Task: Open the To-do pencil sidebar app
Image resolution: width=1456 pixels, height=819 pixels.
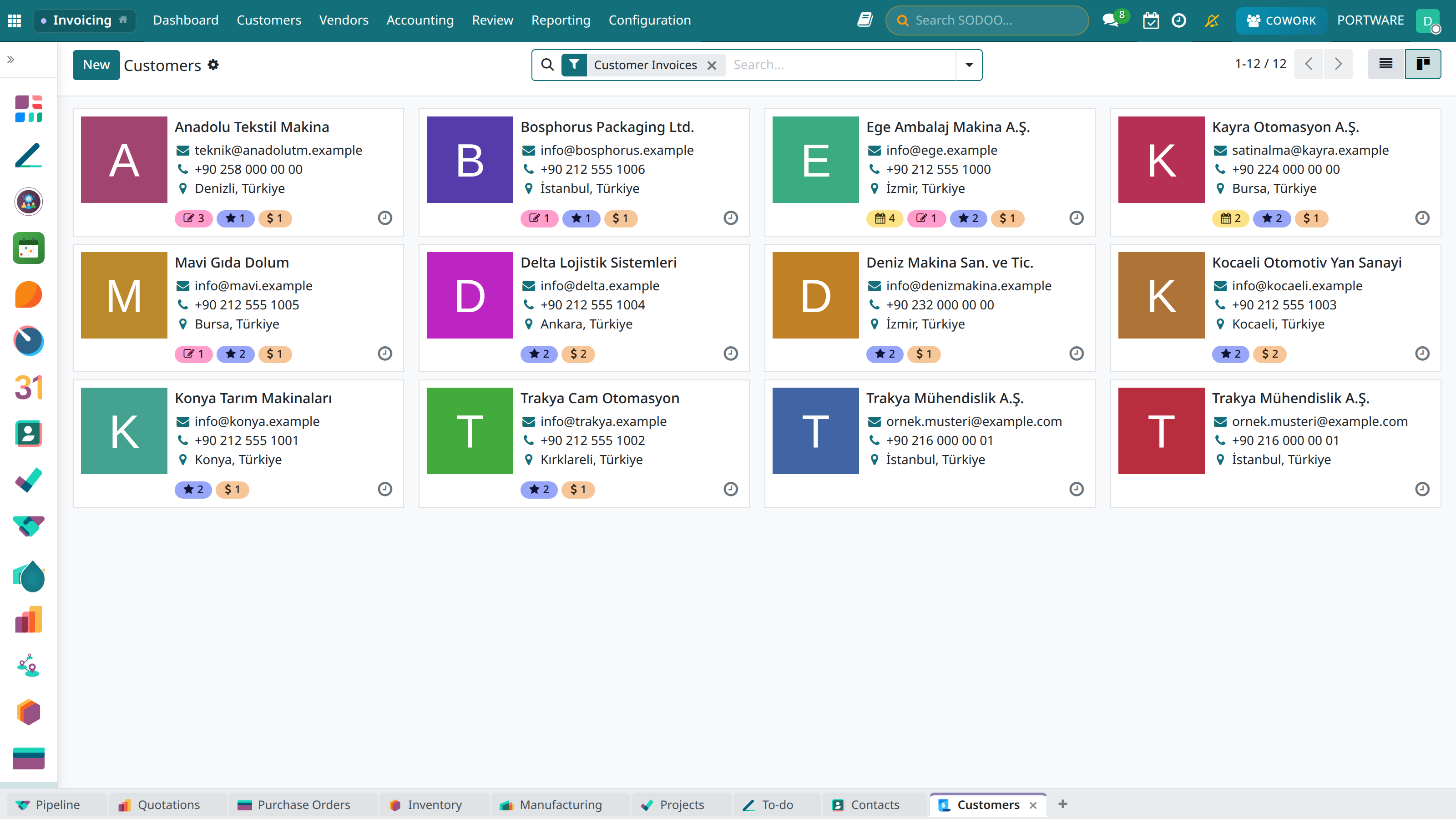Action: (x=28, y=156)
